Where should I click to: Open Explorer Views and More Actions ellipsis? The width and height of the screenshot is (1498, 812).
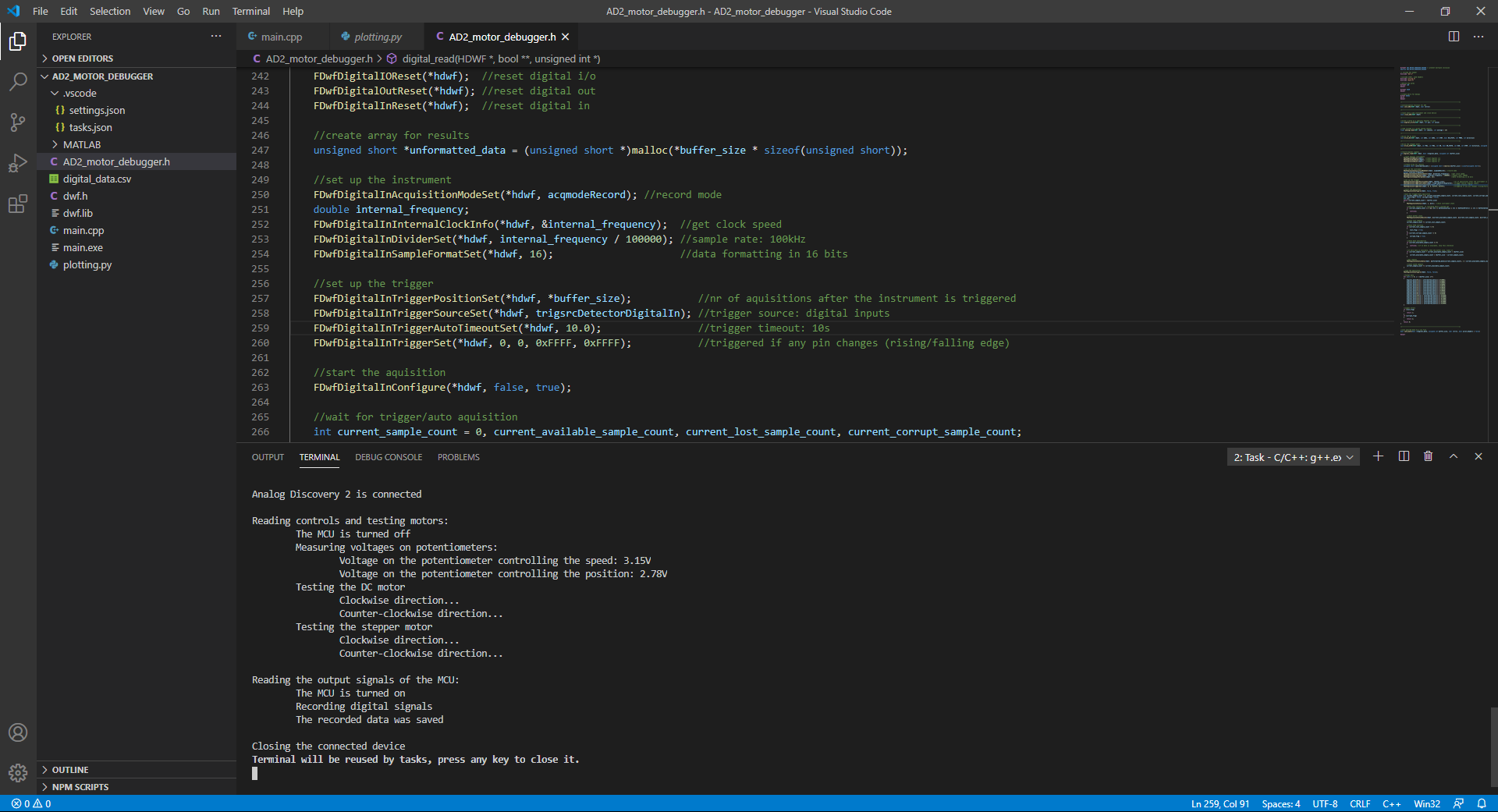(216, 37)
